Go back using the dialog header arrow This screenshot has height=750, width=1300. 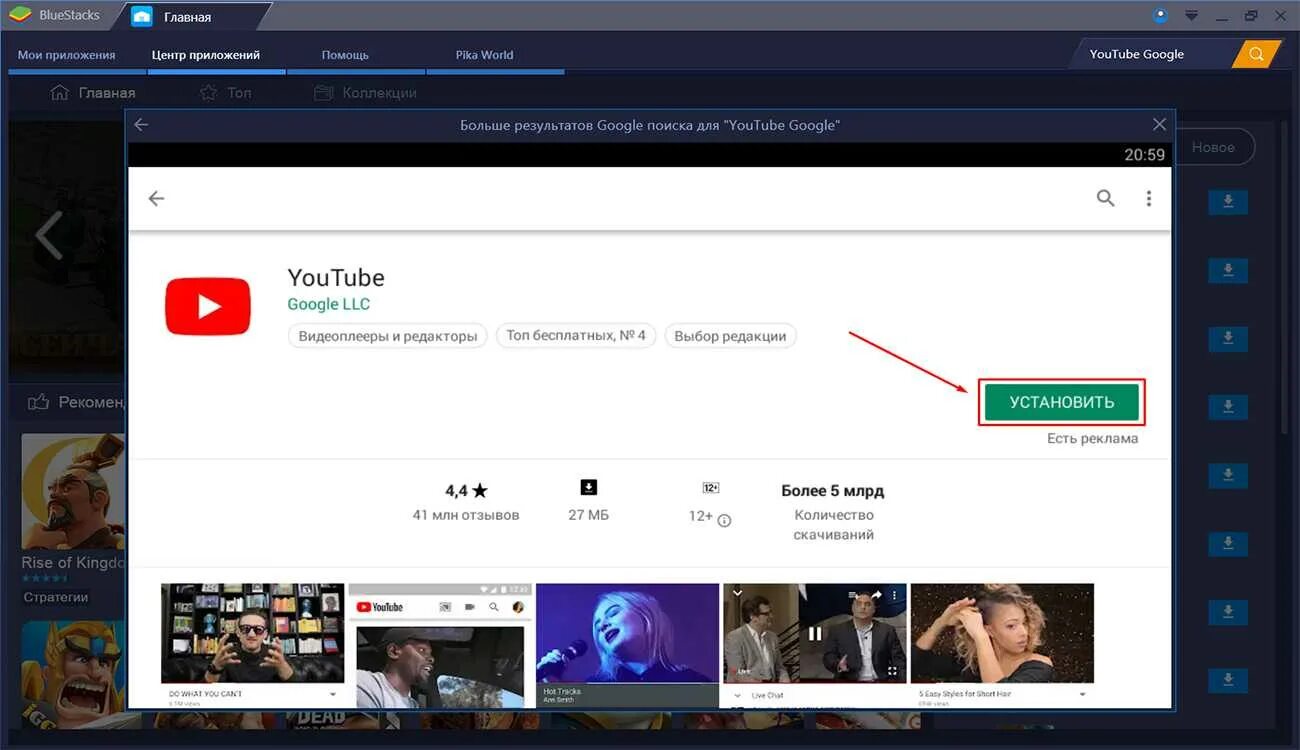point(141,125)
